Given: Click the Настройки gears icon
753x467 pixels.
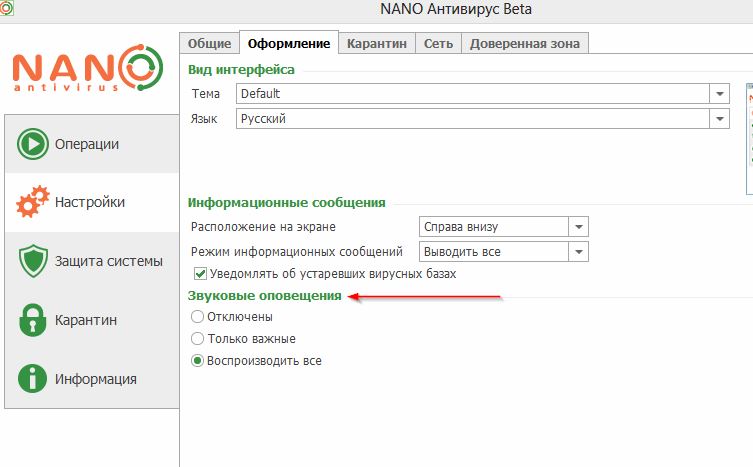Looking at the screenshot, I should pos(33,203).
